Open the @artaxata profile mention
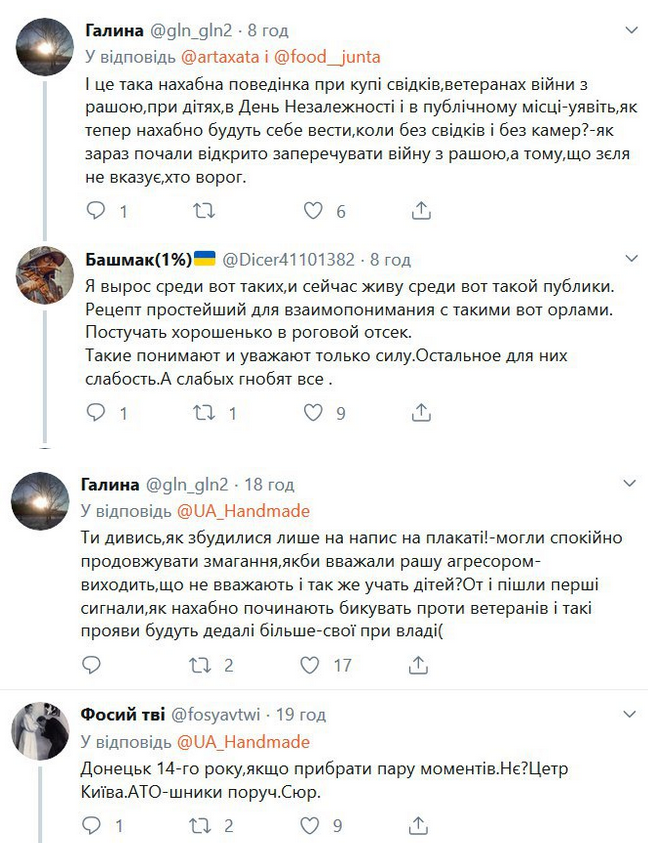The width and height of the screenshot is (648, 843). (x=220, y=57)
